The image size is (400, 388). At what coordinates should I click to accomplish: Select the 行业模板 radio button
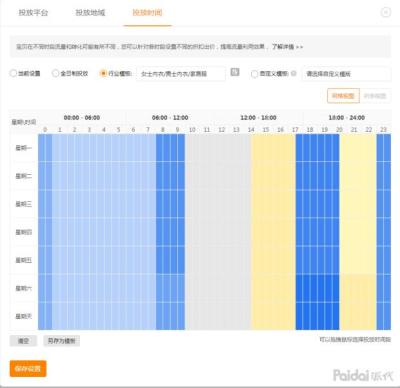point(103,73)
